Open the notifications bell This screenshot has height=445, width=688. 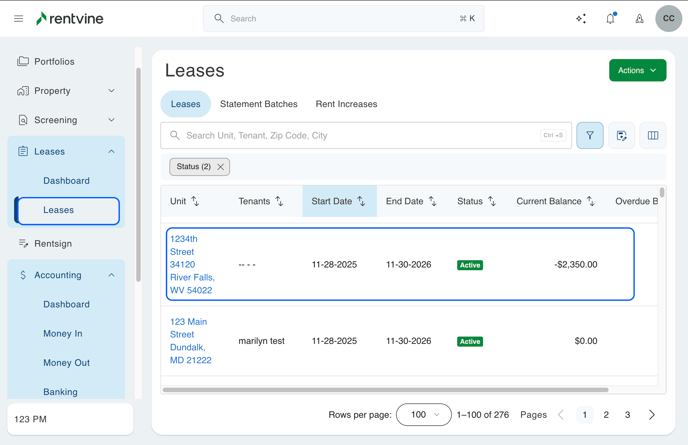click(610, 18)
